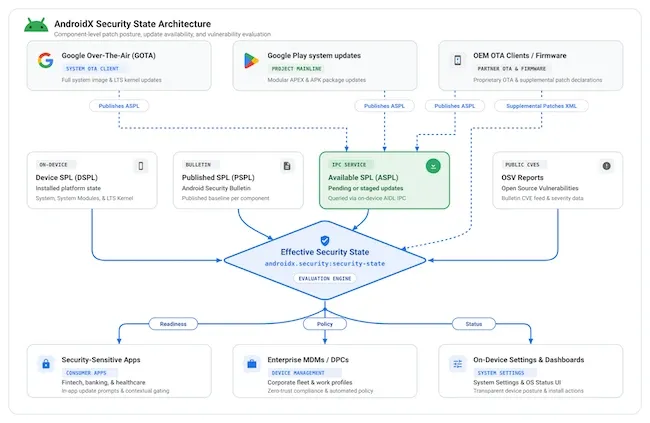
Task: Click the androidx.security:security-state text
Action: [325, 263]
